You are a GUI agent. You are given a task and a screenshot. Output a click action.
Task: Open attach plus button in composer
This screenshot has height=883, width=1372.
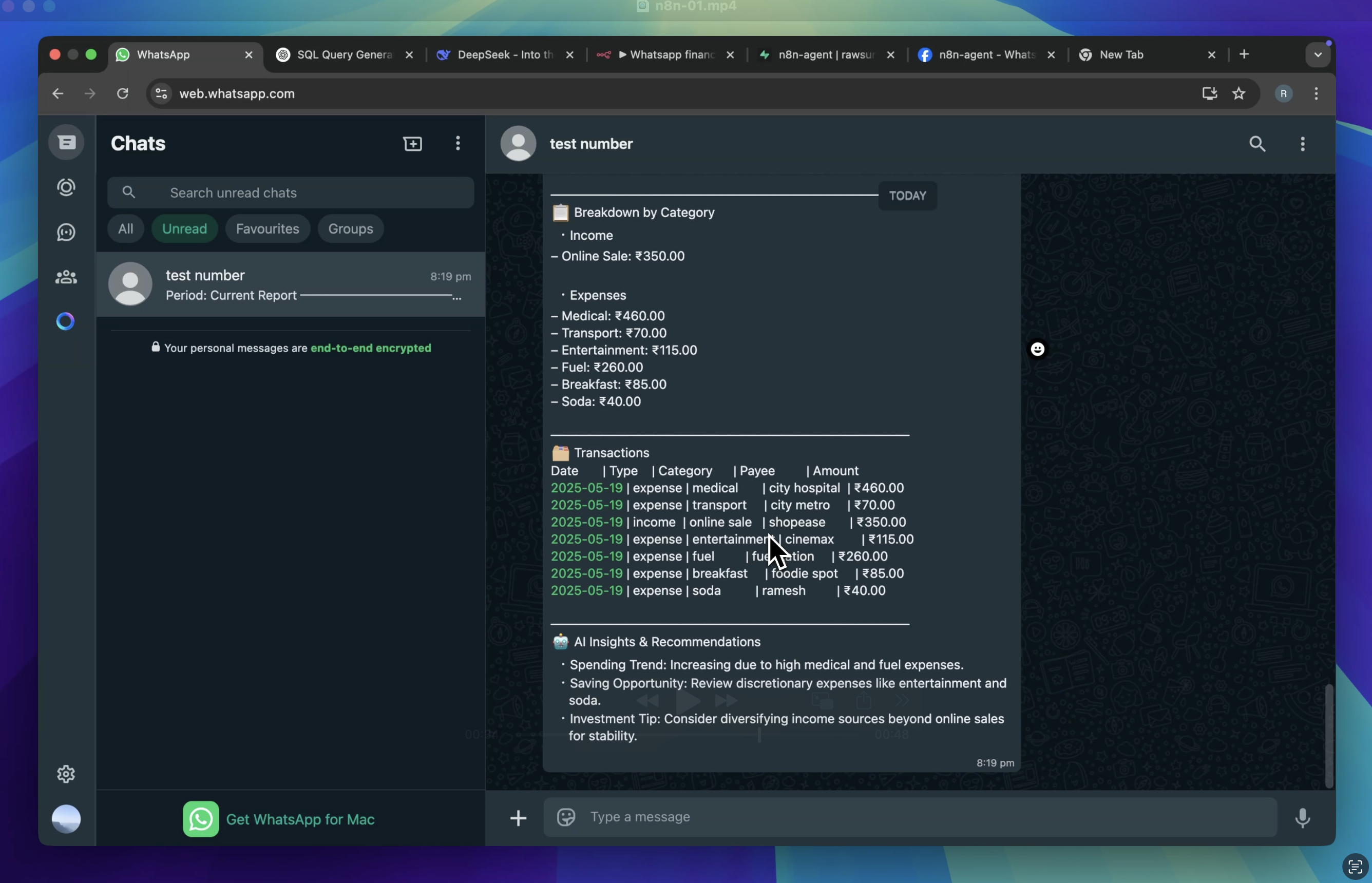tap(518, 818)
